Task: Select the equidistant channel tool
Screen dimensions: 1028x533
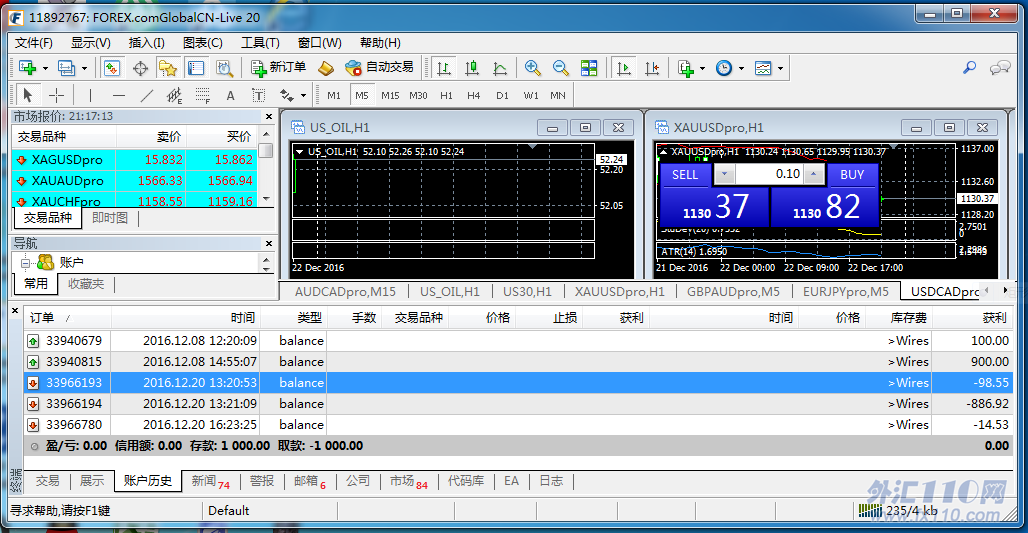Action: (174, 95)
